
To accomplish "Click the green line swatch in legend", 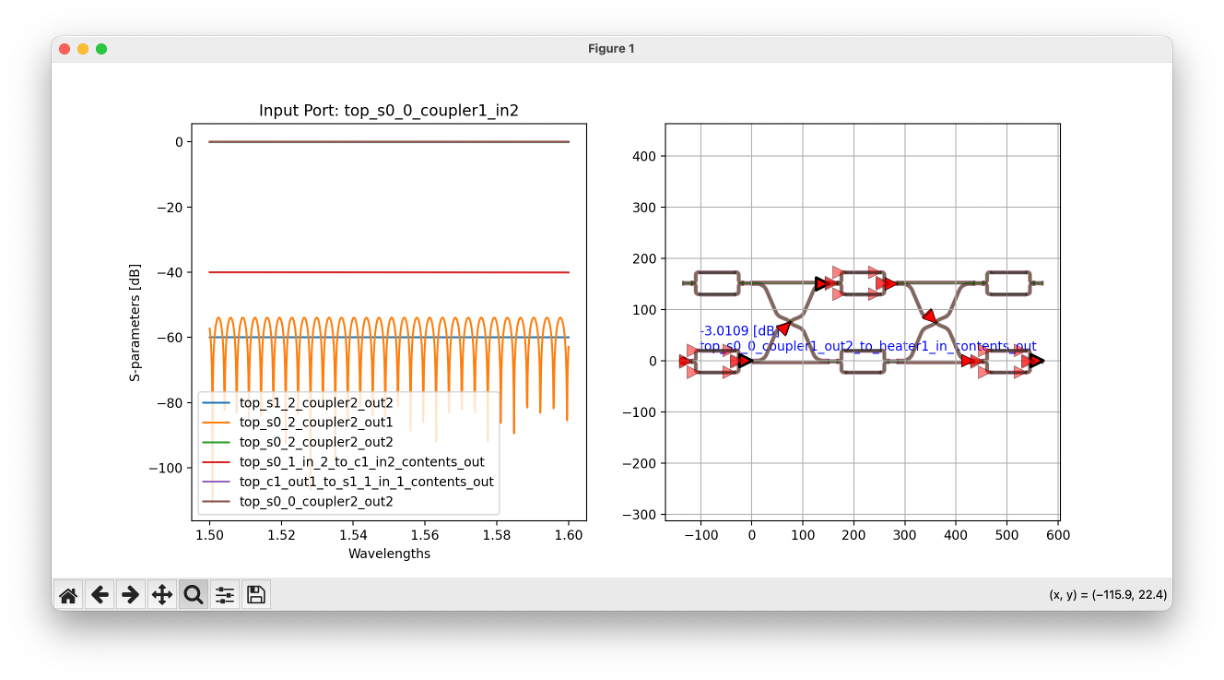I will coord(216,442).
